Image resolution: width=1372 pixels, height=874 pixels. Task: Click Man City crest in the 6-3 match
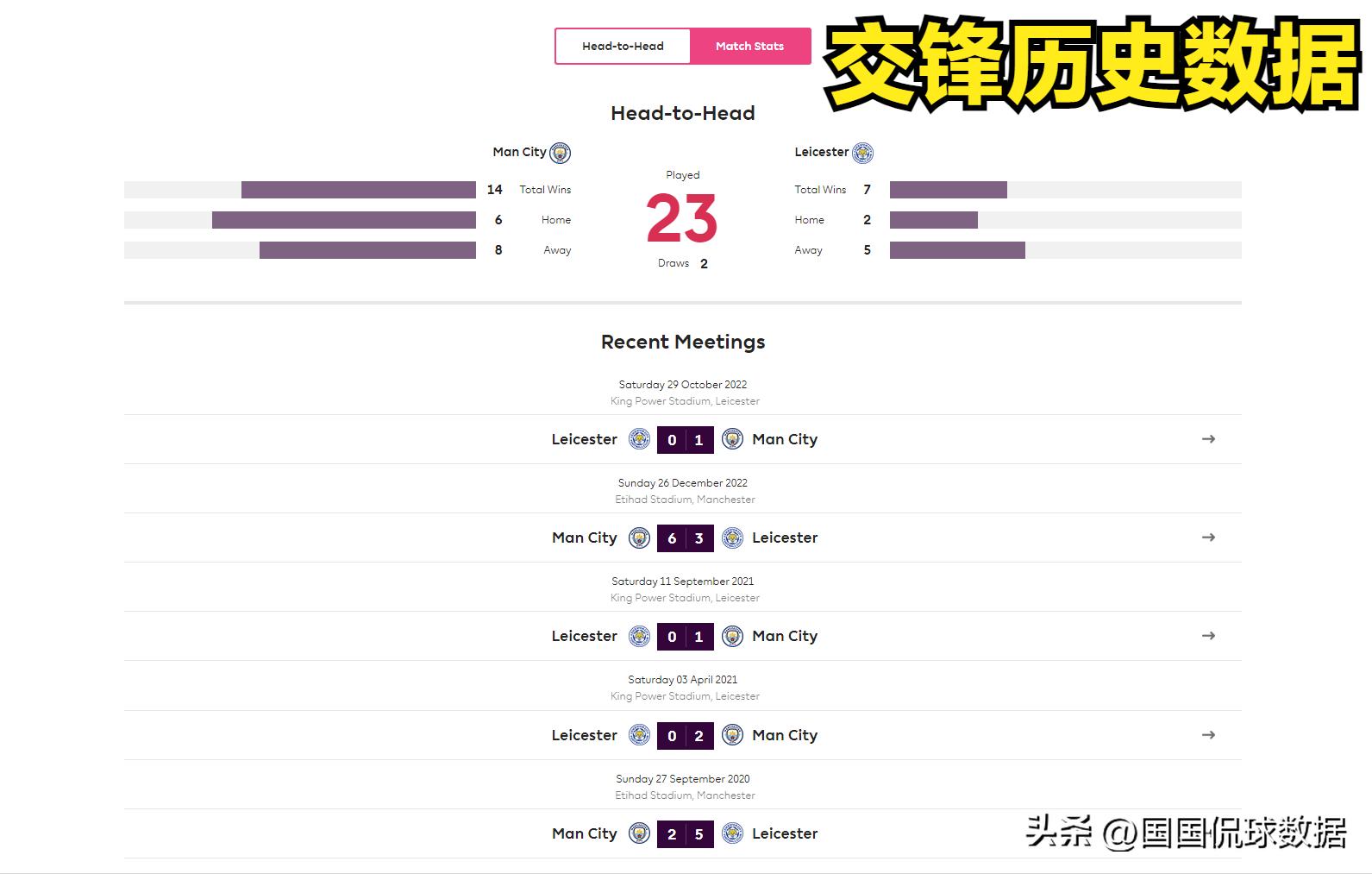click(639, 538)
